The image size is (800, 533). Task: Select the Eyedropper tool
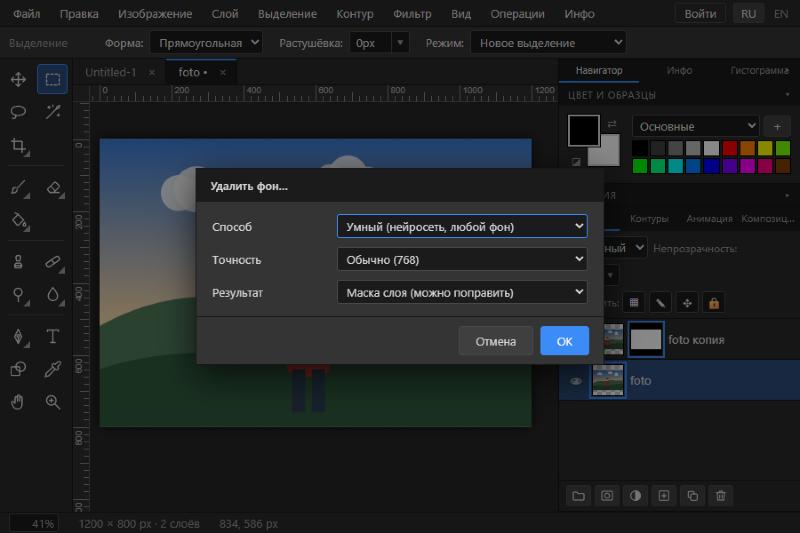pyautogui.click(x=53, y=369)
